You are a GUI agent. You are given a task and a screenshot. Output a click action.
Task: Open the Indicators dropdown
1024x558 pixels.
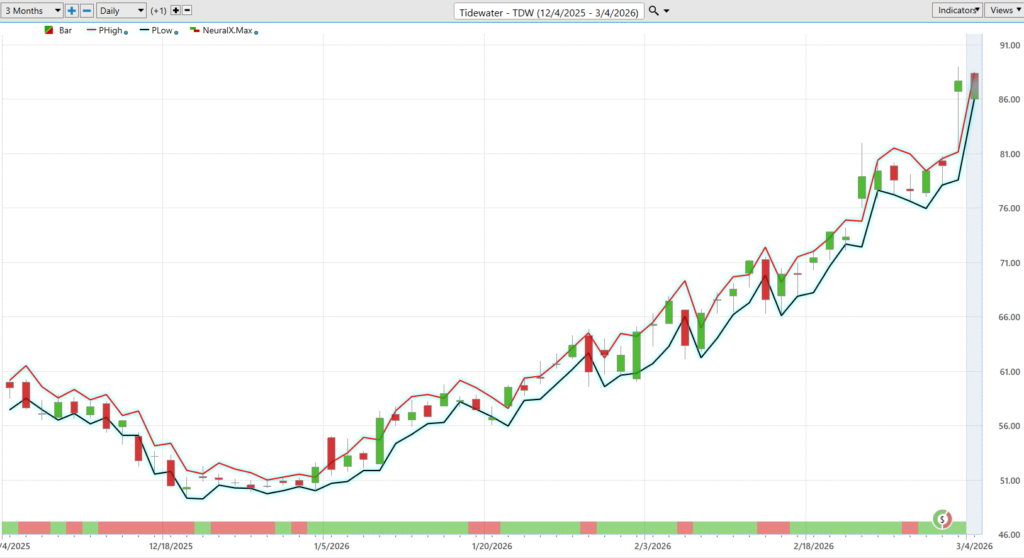pos(957,10)
